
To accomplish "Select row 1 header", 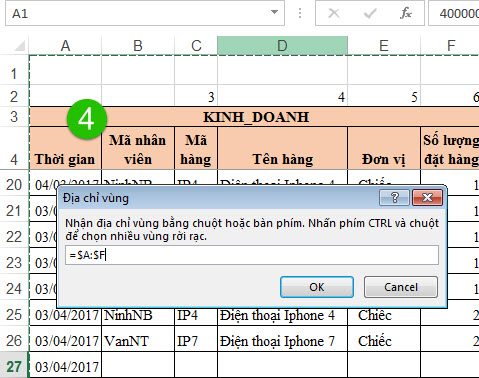I will coord(14,71).
